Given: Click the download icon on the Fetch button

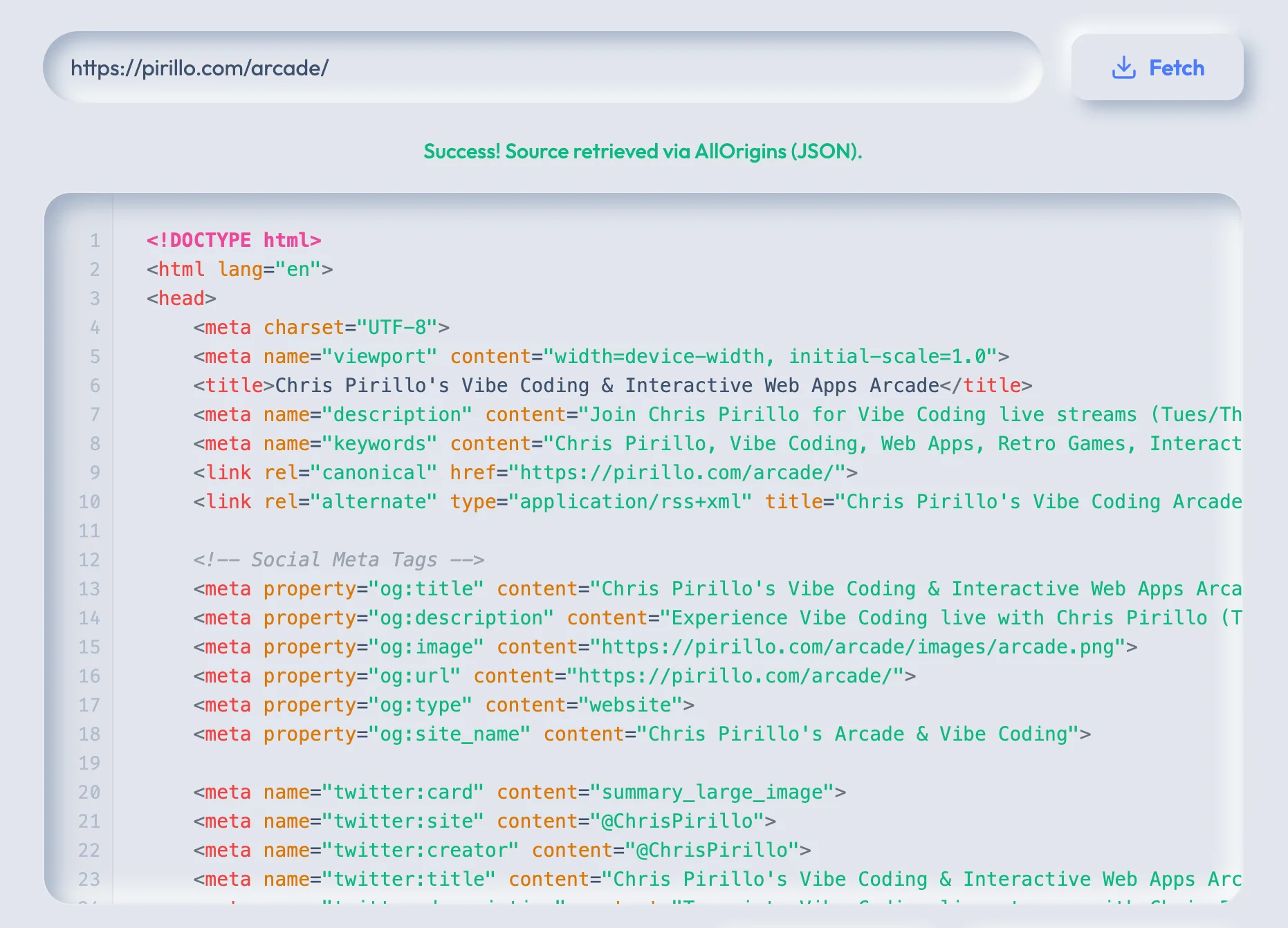Looking at the screenshot, I should (1125, 68).
